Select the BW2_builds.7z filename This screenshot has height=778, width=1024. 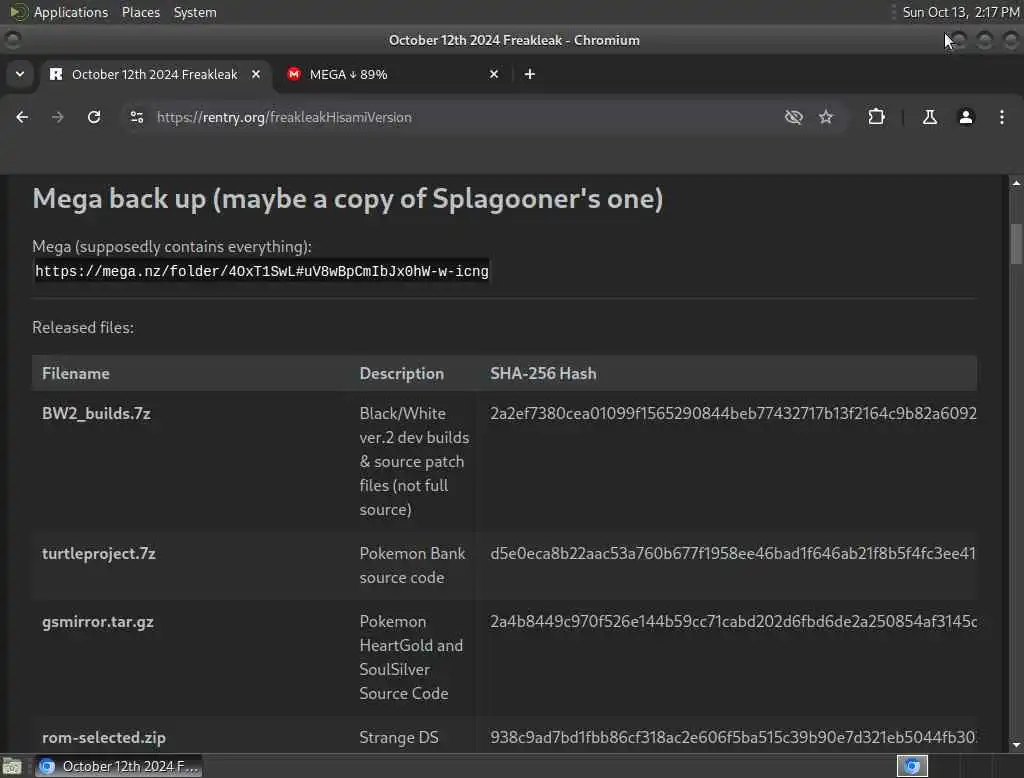96,413
